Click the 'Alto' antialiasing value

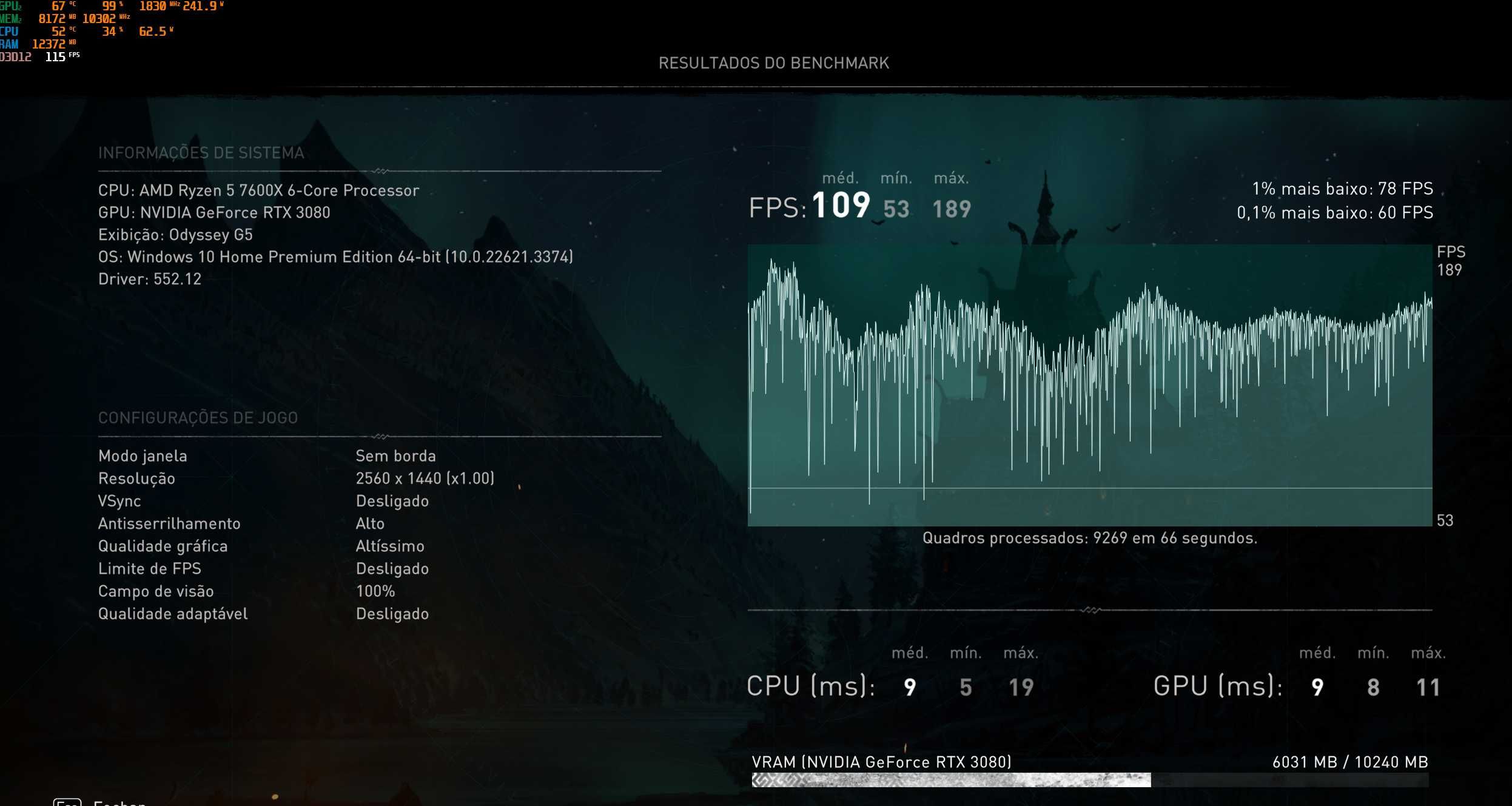(x=370, y=523)
